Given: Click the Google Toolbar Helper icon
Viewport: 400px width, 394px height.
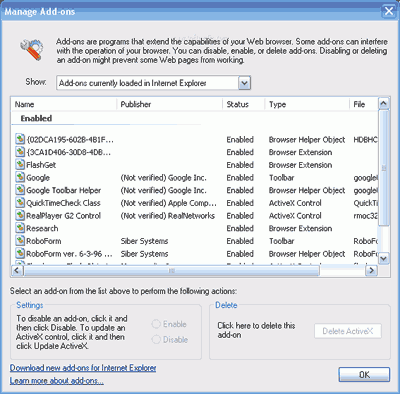Looking at the screenshot, I should coord(20,190).
